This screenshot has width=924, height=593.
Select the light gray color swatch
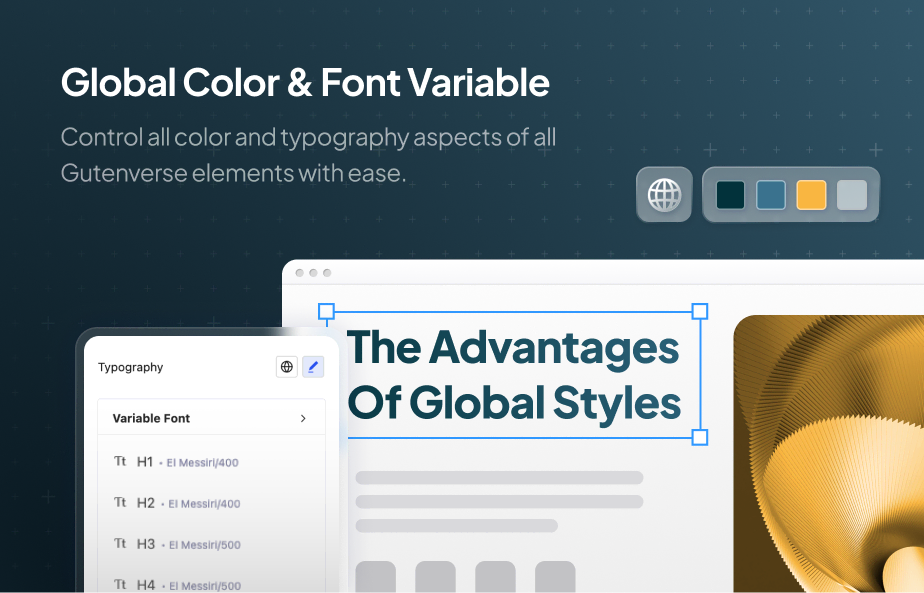tap(851, 194)
